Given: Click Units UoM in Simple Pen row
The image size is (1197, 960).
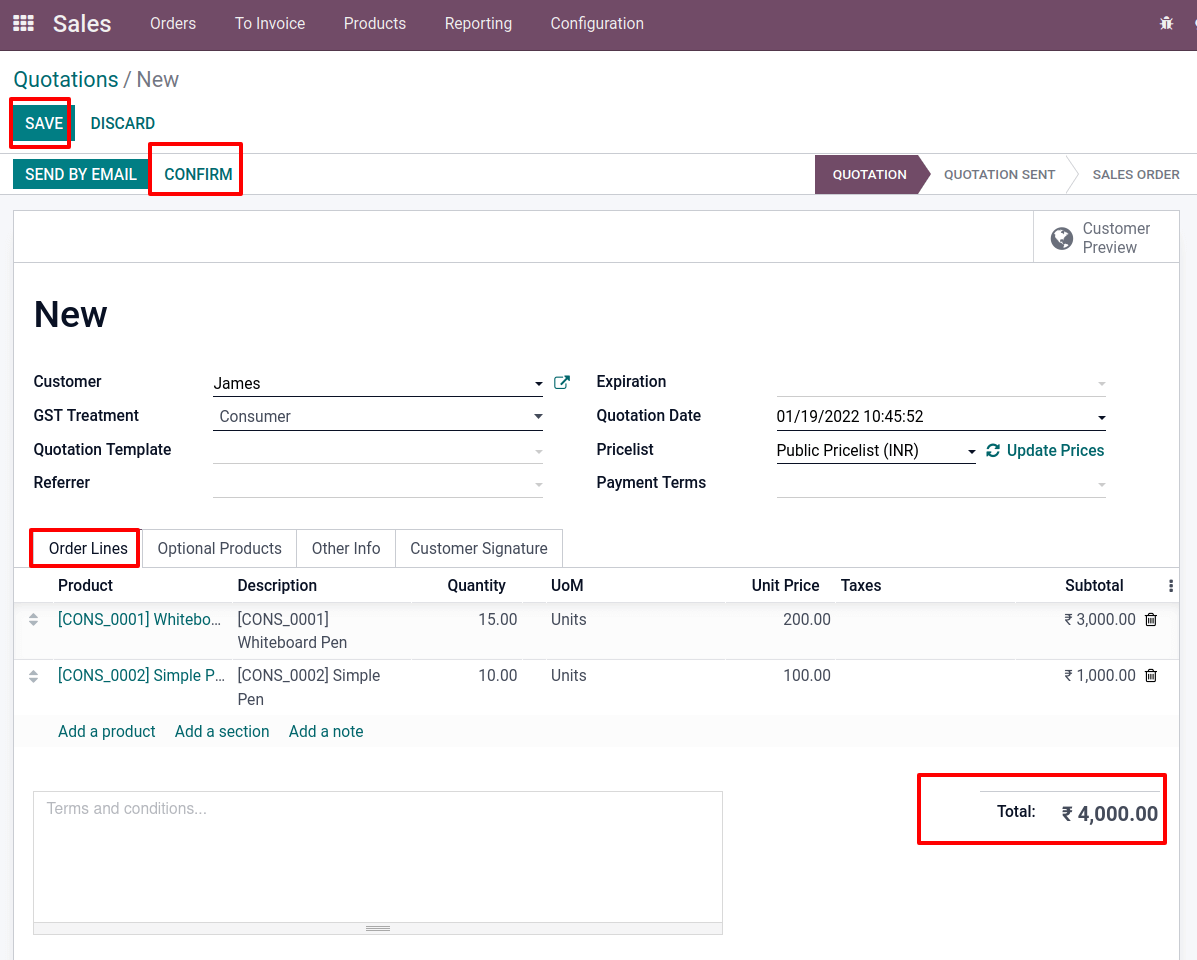Looking at the screenshot, I should pos(569,675).
